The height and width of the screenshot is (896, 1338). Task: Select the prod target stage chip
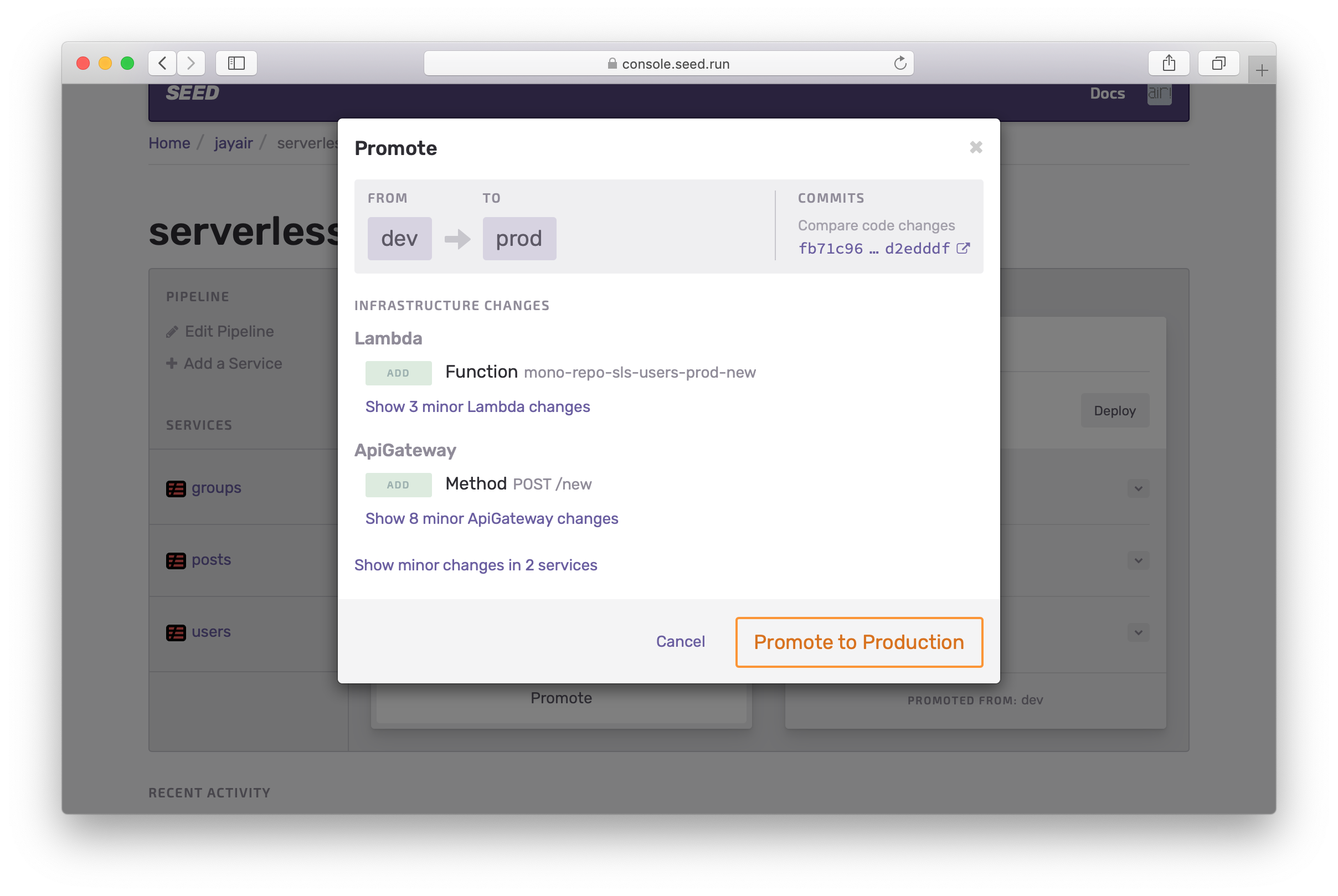(x=519, y=239)
